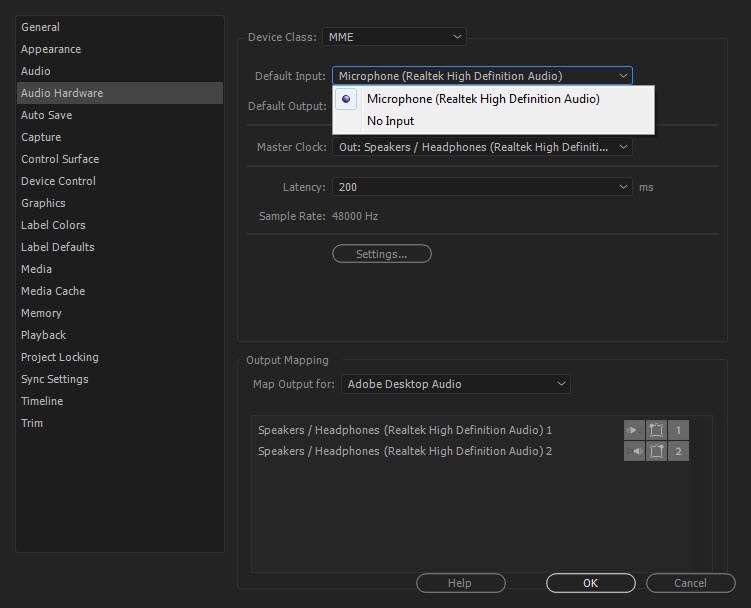Click channel number 1 icon
The width and height of the screenshot is (751, 608).
[x=678, y=430]
